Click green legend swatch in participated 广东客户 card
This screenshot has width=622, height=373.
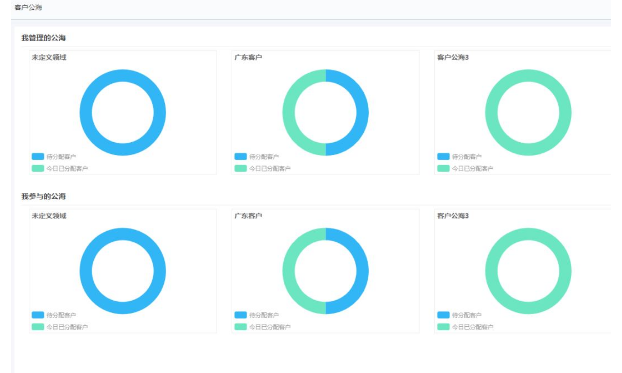coord(241,327)
